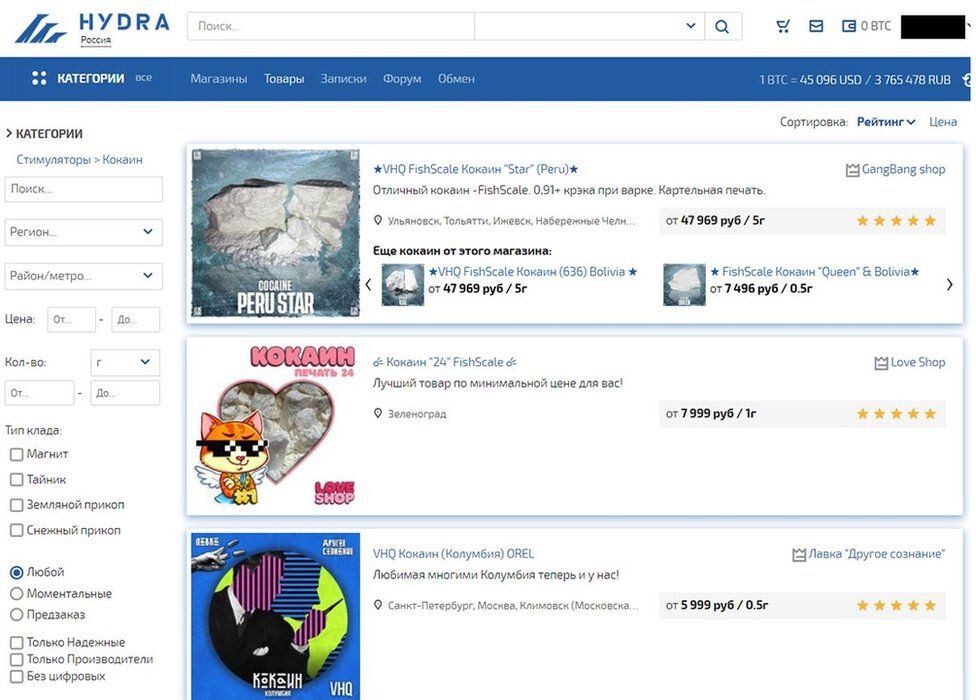Open the Район/метро dropdown

coord(83,276)
